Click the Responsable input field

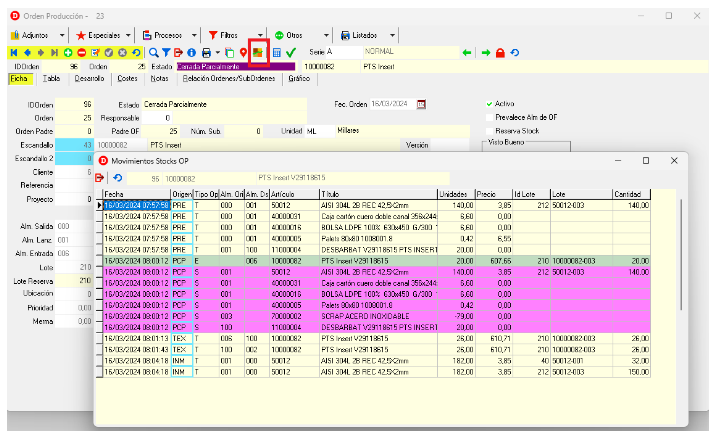pyautogui.click(x=156, y=117)
